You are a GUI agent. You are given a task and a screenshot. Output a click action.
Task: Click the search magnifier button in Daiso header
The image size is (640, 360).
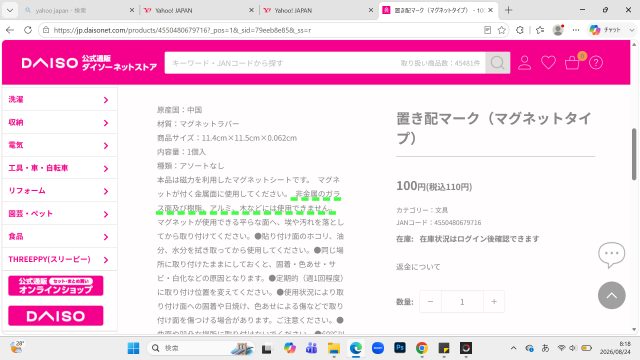click(x=497, y=63)
